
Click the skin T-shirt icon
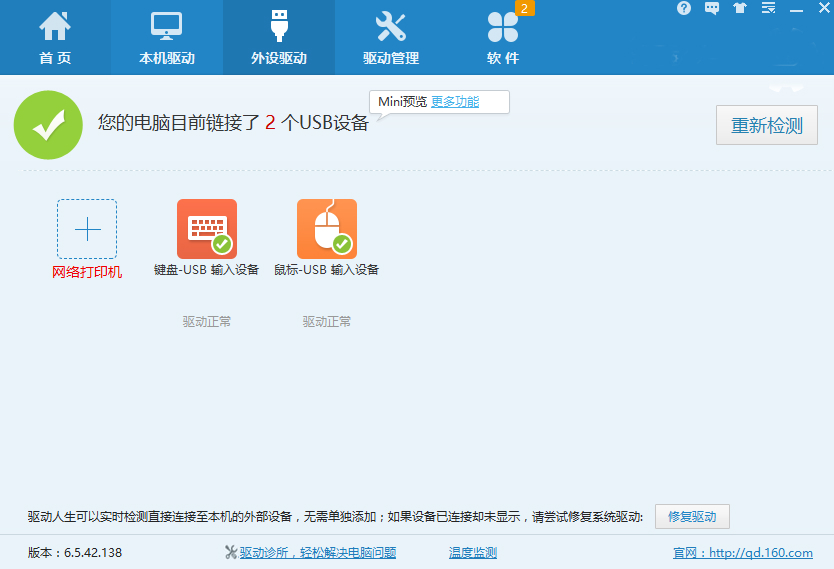click(x=740, y=8)
